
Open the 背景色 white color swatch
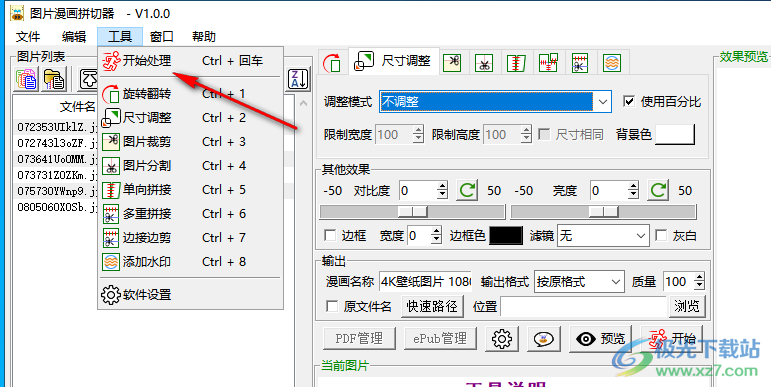[675, 134]
